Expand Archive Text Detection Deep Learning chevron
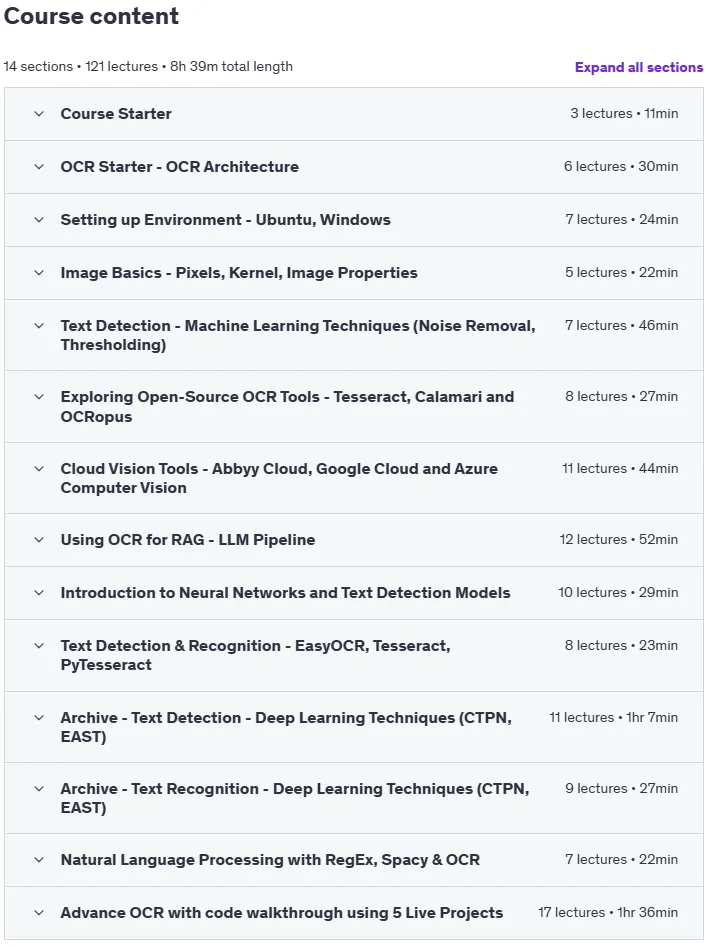709x947 pixels. [39, 717]
